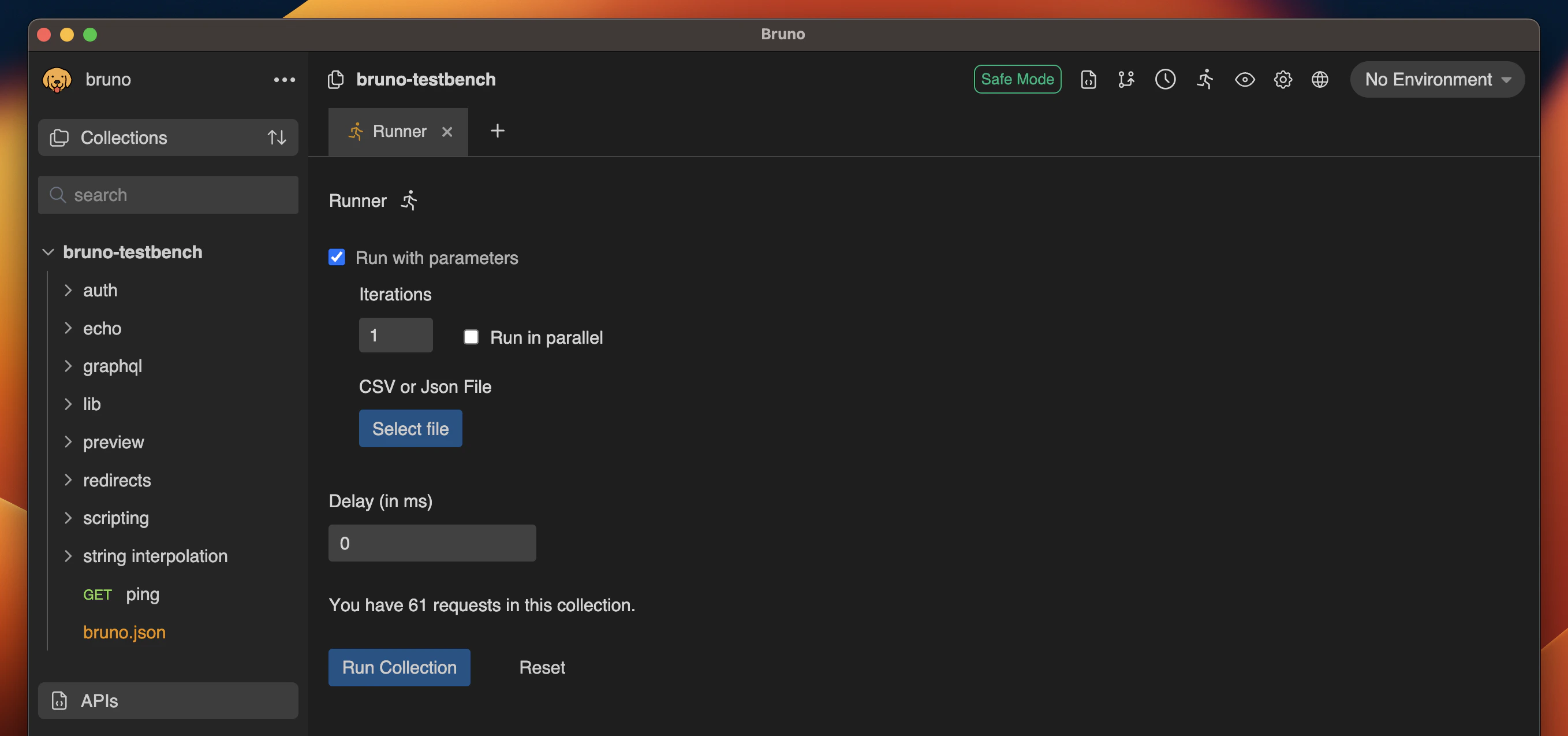Close the Runner tab
Viewport: 1568px width, 736px height.
pos(447,132)
